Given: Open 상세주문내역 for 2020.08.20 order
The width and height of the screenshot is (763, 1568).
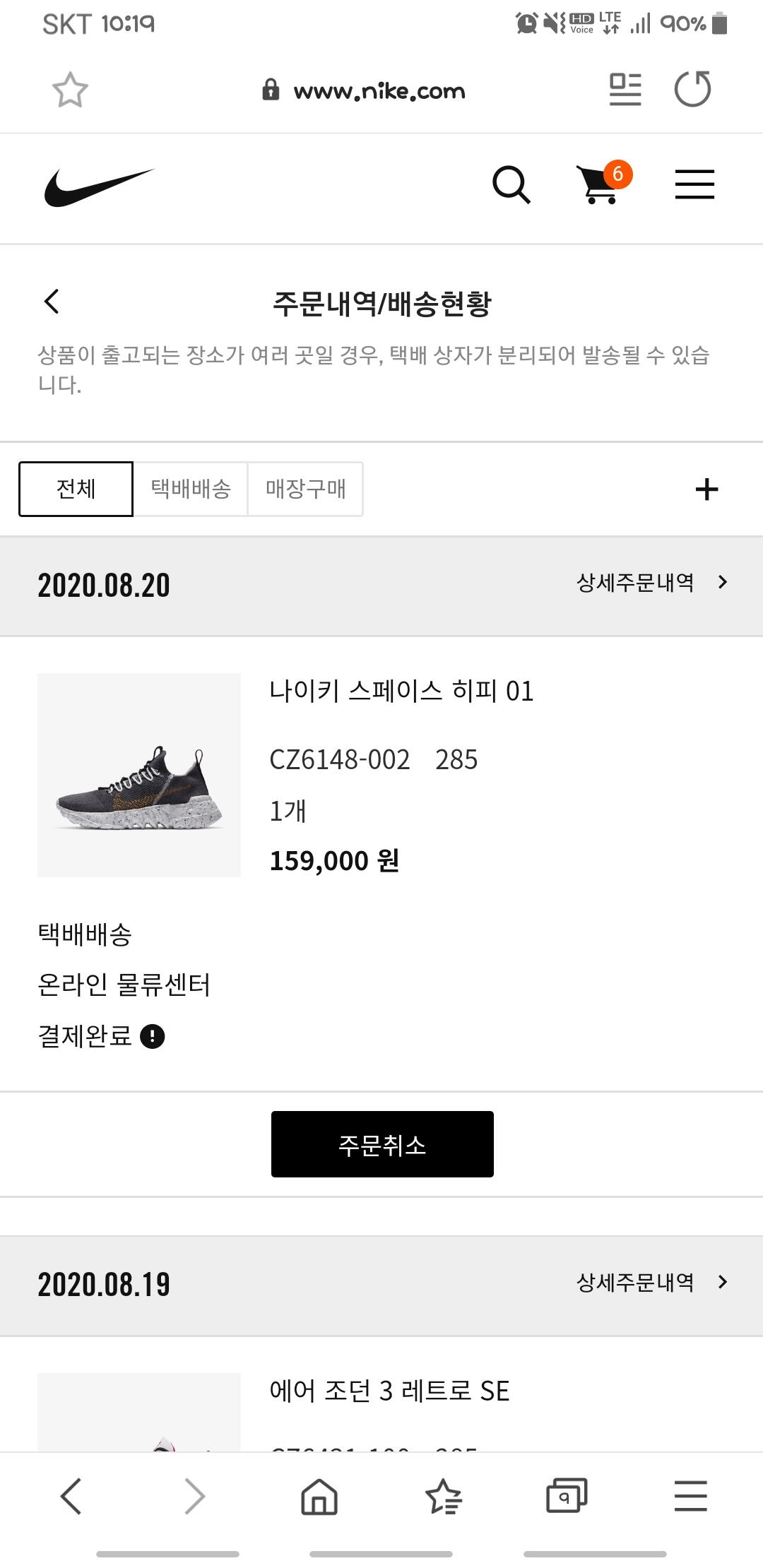Looking at the screenshot, I should point(651,583).
